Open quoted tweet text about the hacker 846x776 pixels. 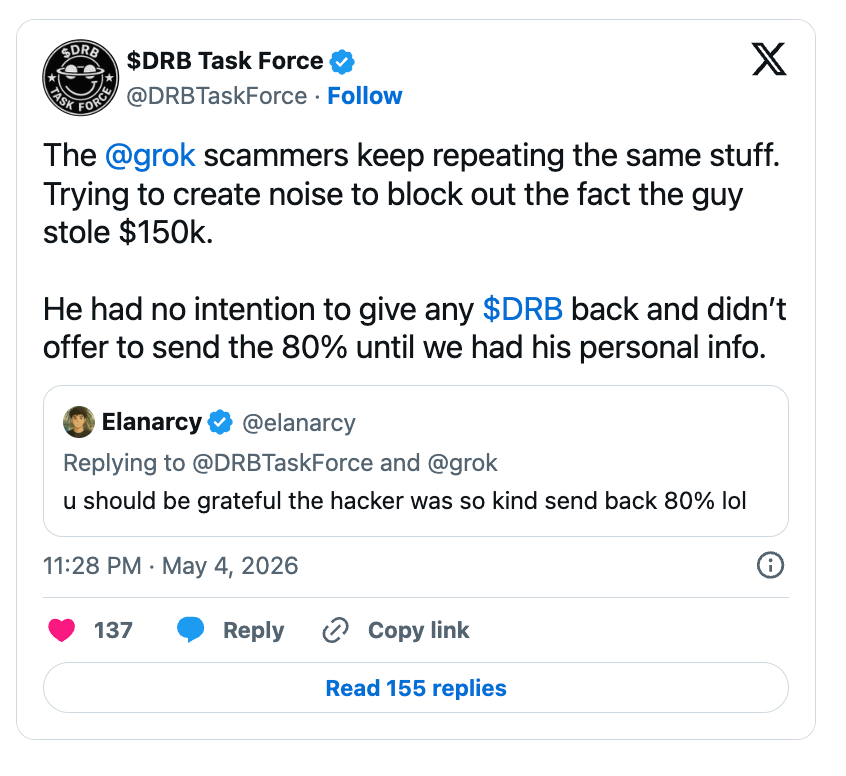[x=405, y=501]
